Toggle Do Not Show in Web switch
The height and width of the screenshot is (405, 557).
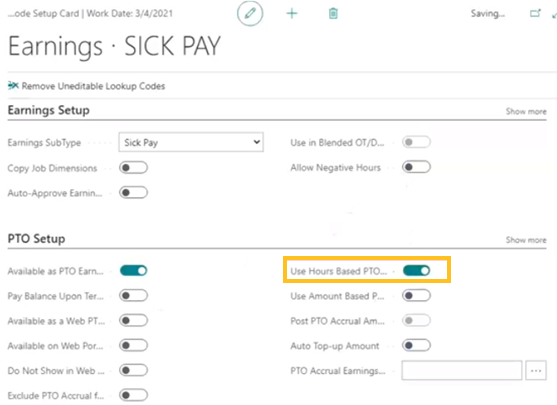coord(133,370)
